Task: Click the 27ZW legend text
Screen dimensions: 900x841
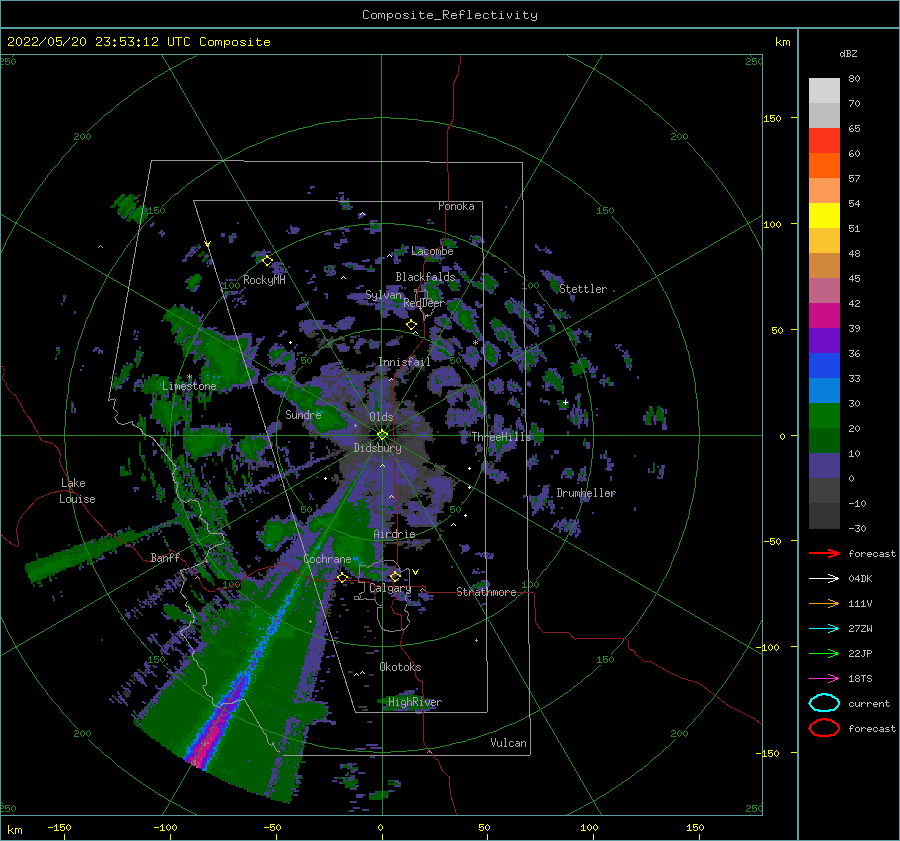Action: 860,629
